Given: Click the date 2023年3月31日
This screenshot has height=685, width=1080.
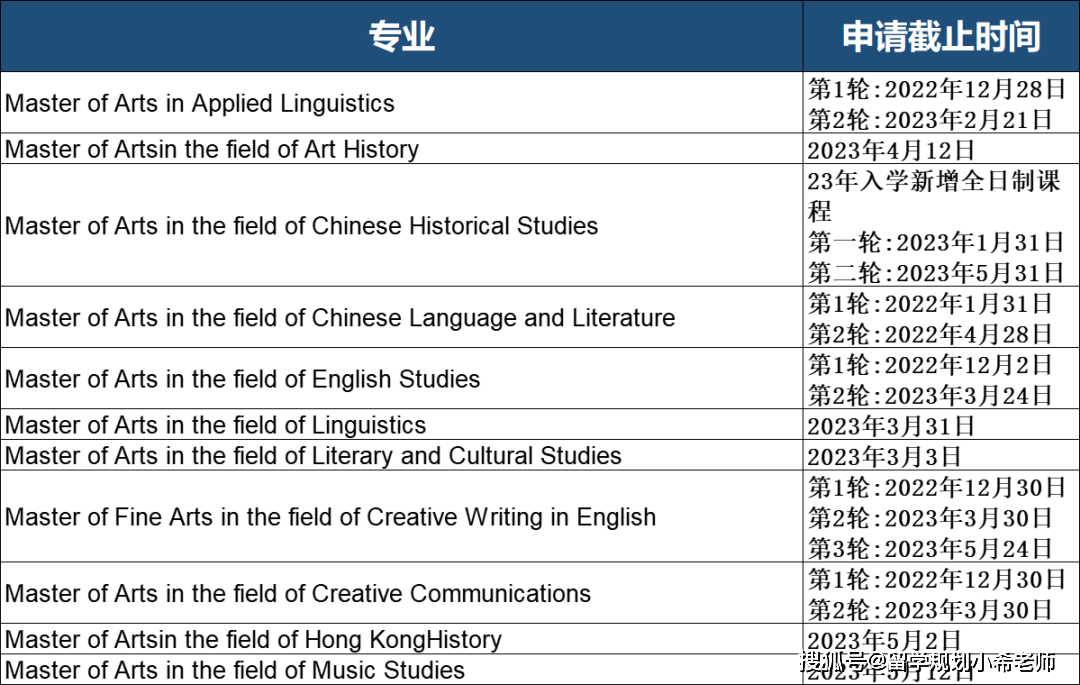Looking at the screenshot, I should (891, 425).
